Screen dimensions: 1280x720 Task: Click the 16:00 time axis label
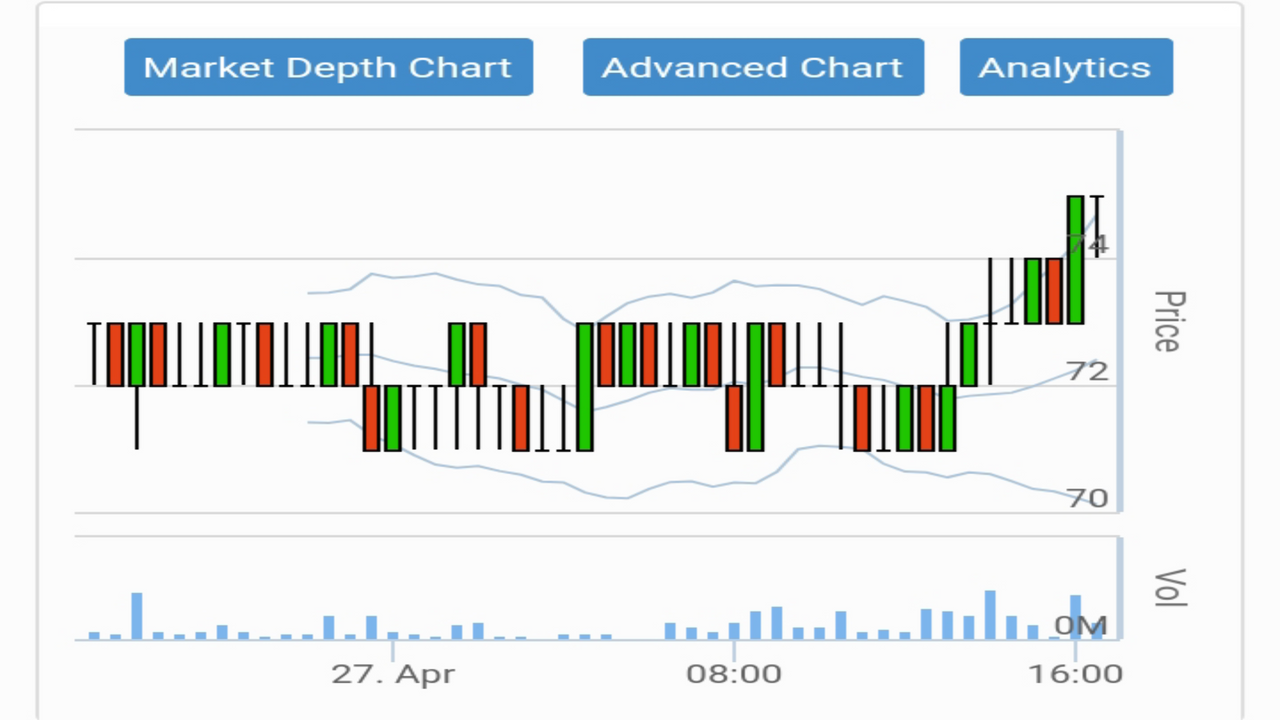coord(1075,674)
